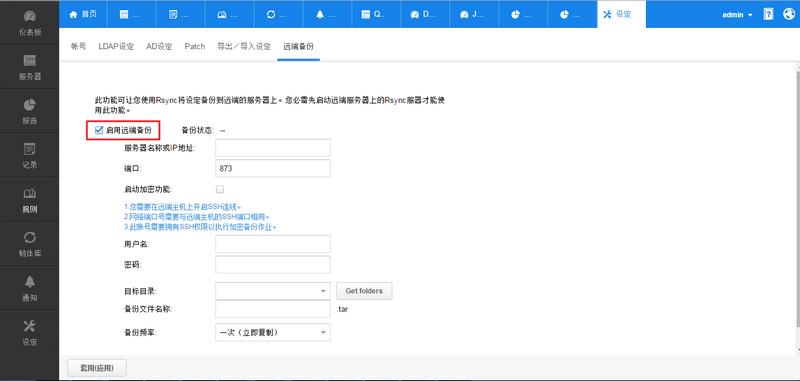
Task: Click the 套用(应用) apply button
Action: point(97,368)
